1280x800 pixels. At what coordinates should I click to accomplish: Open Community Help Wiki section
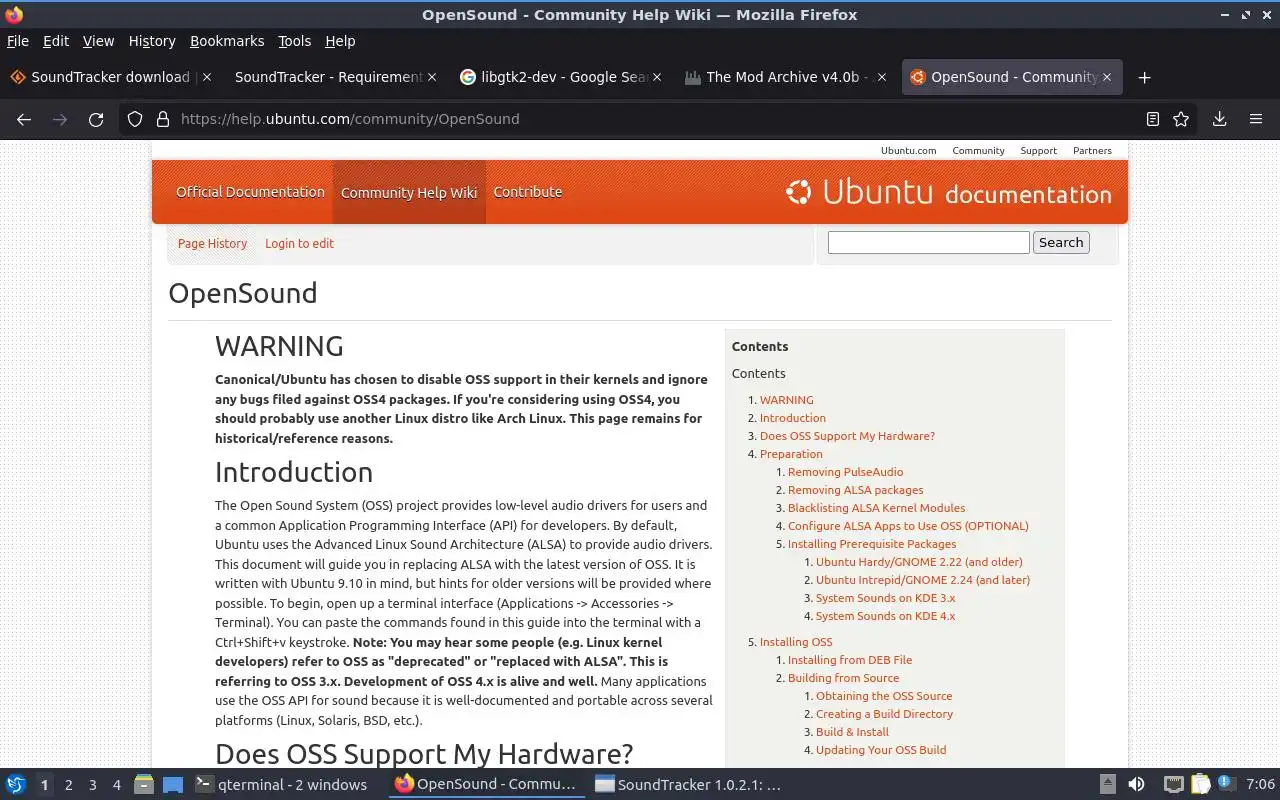point(409,192)
